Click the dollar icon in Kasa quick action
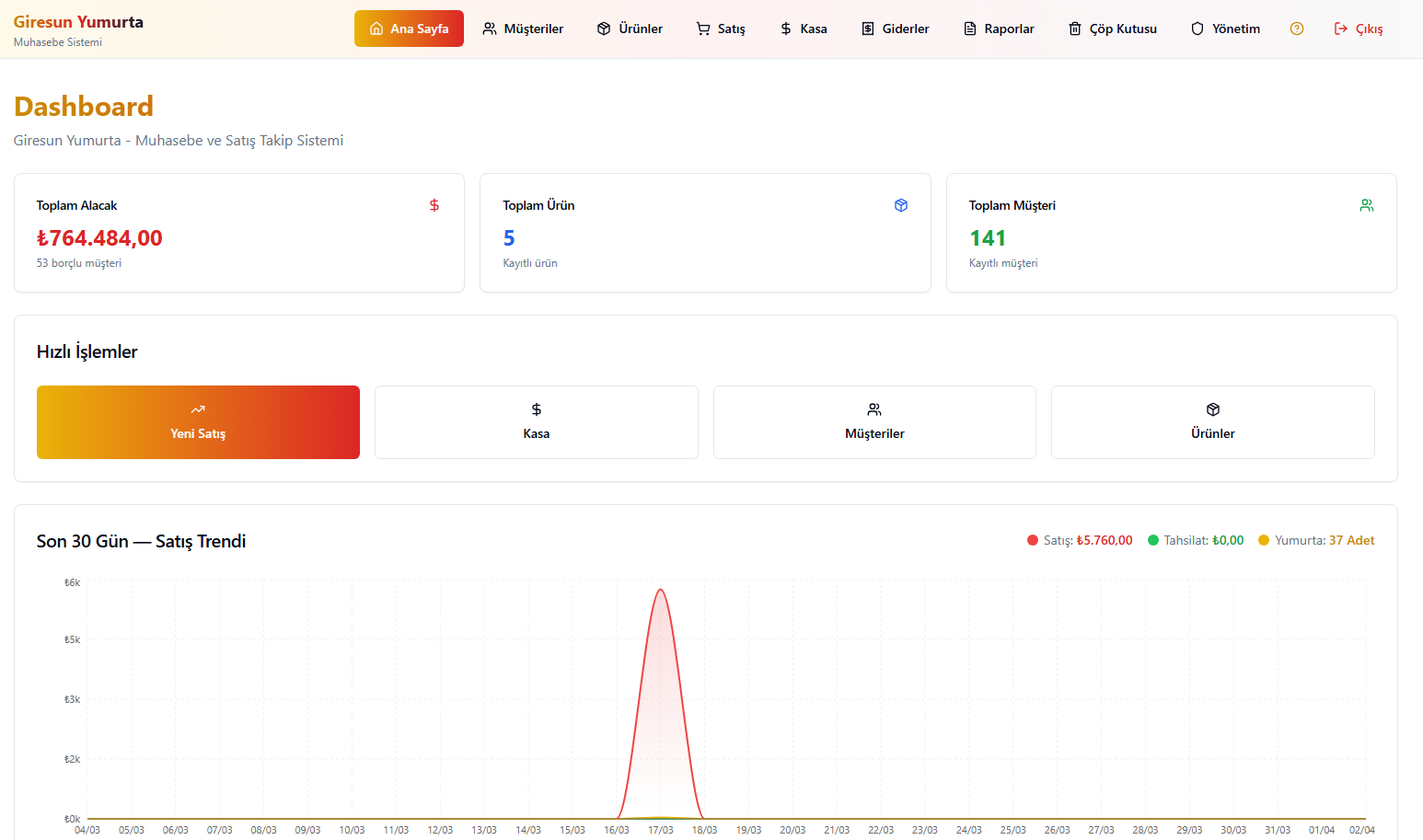Image resolution: width=1423 pixels, height=840 pixels. pos(537,409)
